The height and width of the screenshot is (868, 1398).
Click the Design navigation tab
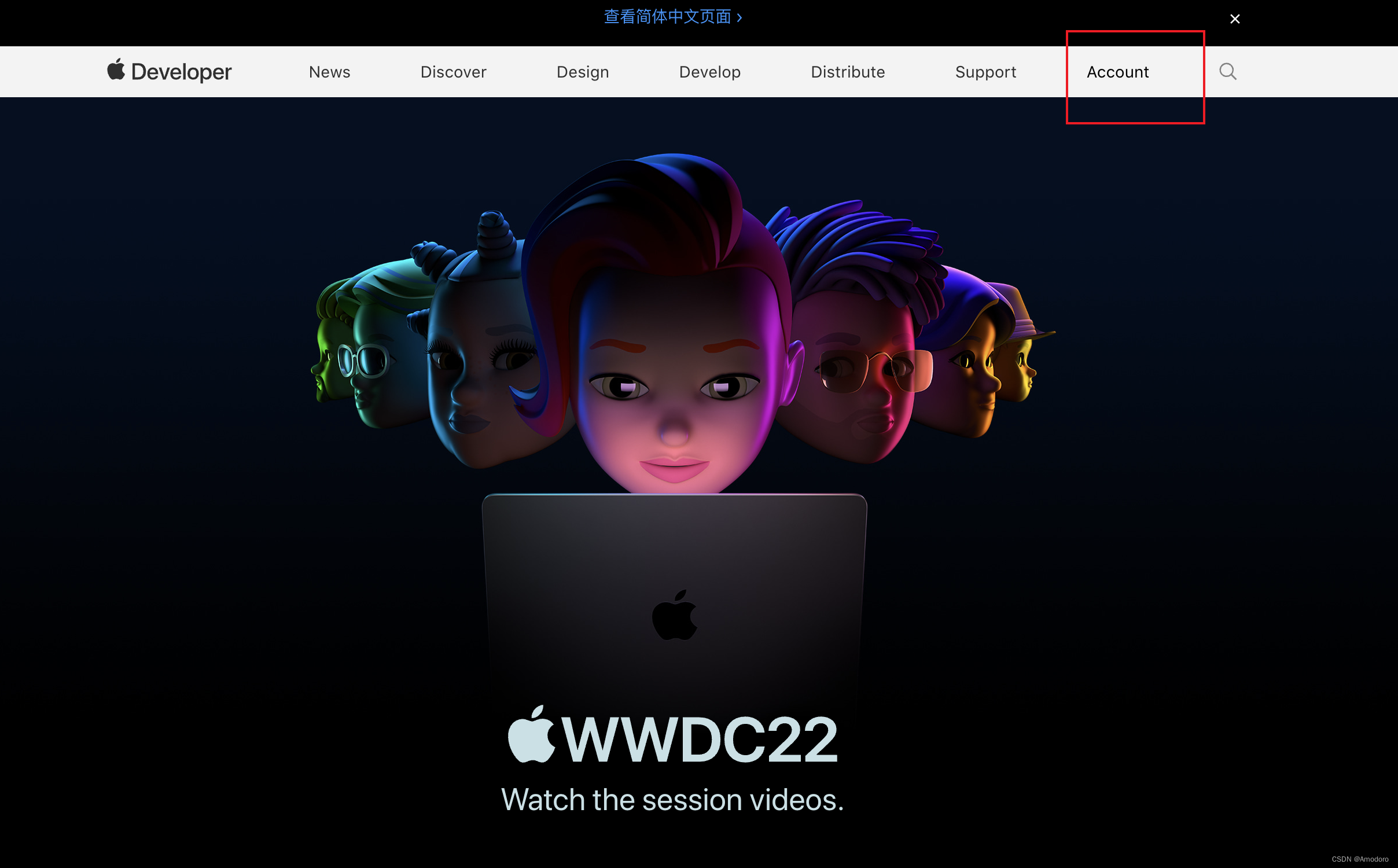583,72
